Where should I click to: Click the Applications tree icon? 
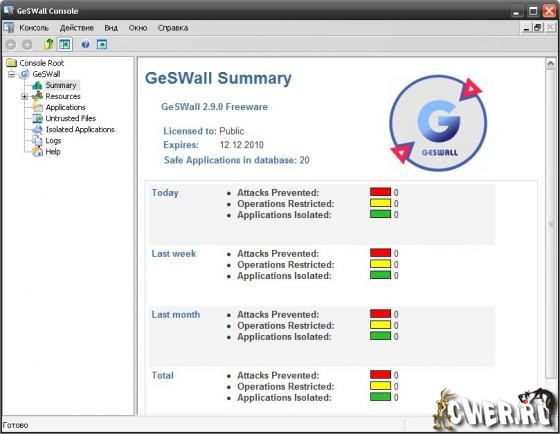[37, 107]
